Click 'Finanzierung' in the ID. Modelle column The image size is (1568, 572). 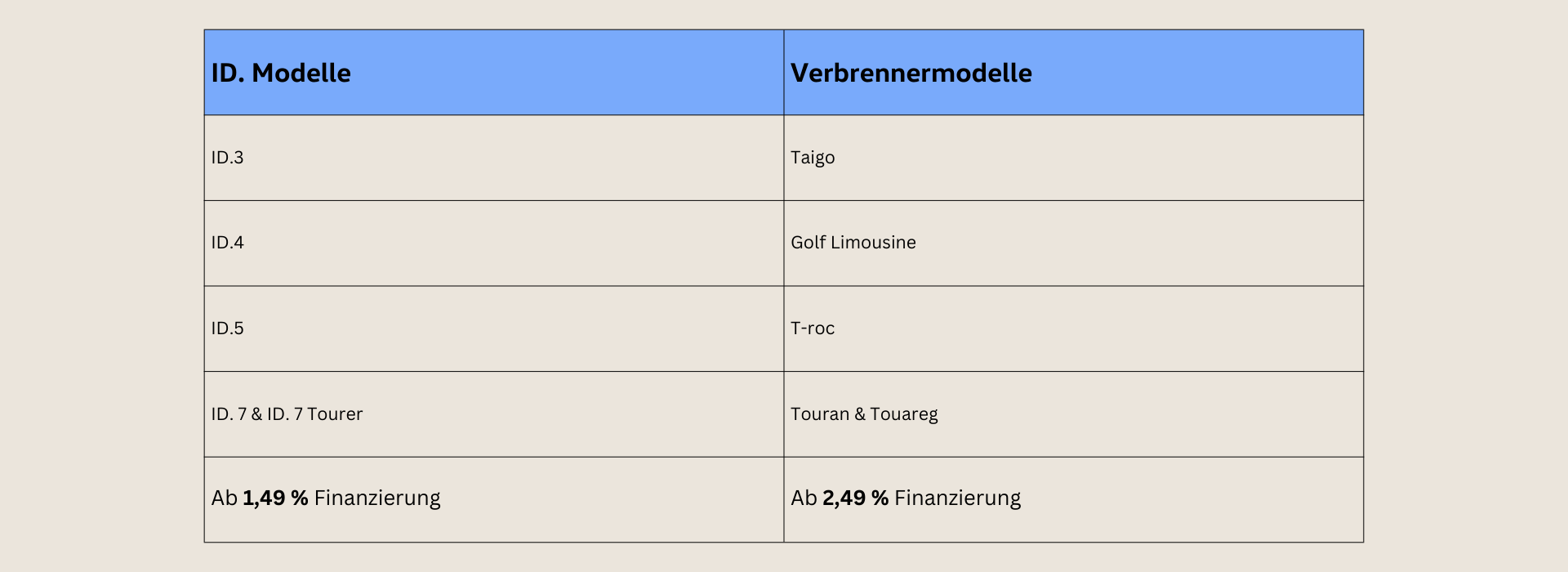click(x=377, y=498)
